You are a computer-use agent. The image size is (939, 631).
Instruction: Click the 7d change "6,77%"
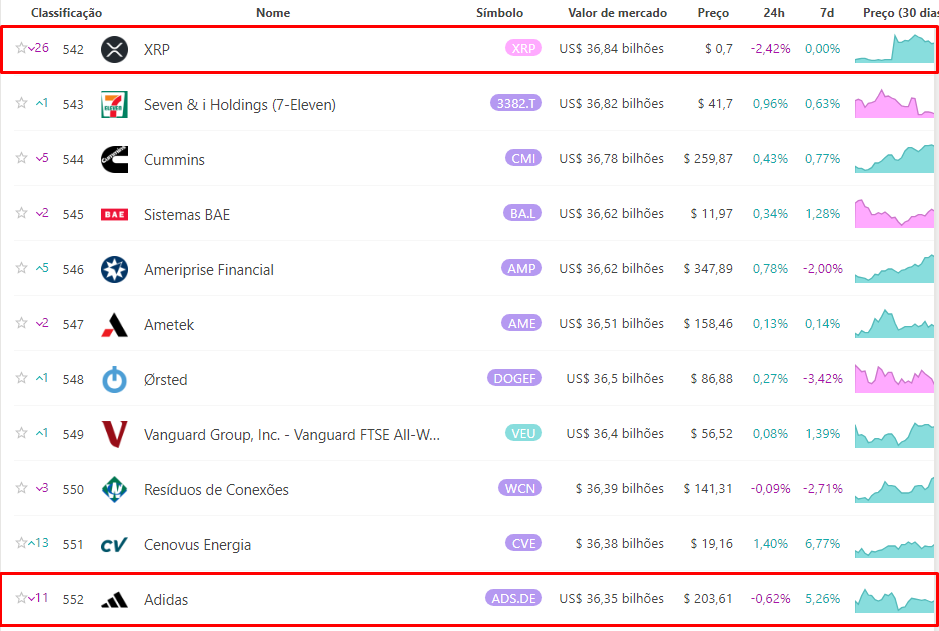pyautogui.click(x=822, y=544)
